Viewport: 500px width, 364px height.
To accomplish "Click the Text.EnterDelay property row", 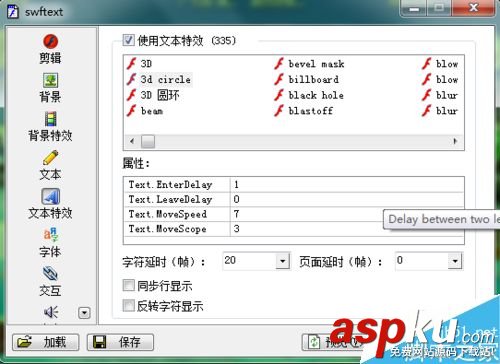I will pyautogui.click(x=294, y=184).
